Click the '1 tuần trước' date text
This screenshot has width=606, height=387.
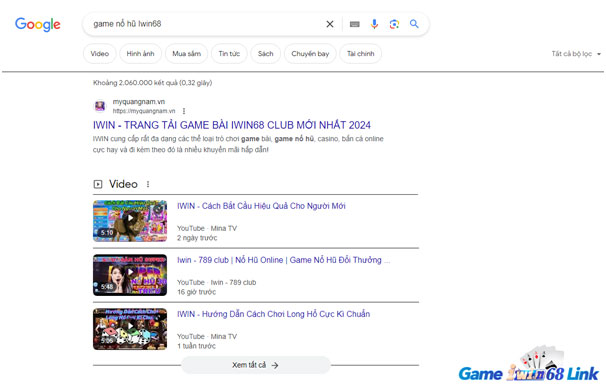click(x=196, y=346)
